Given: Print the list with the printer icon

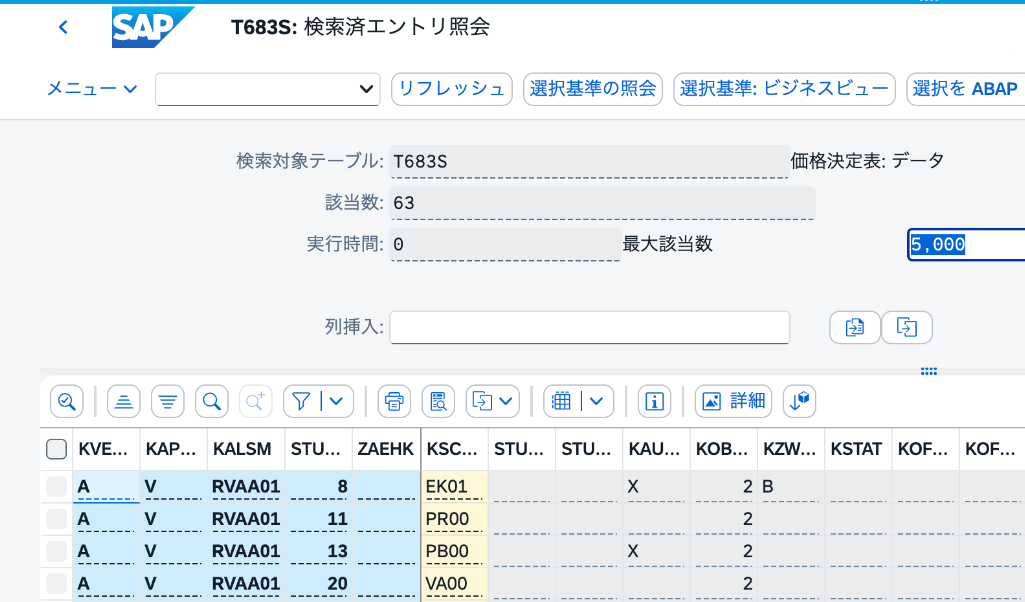Looking at the screenshot, I should [394, 401].
